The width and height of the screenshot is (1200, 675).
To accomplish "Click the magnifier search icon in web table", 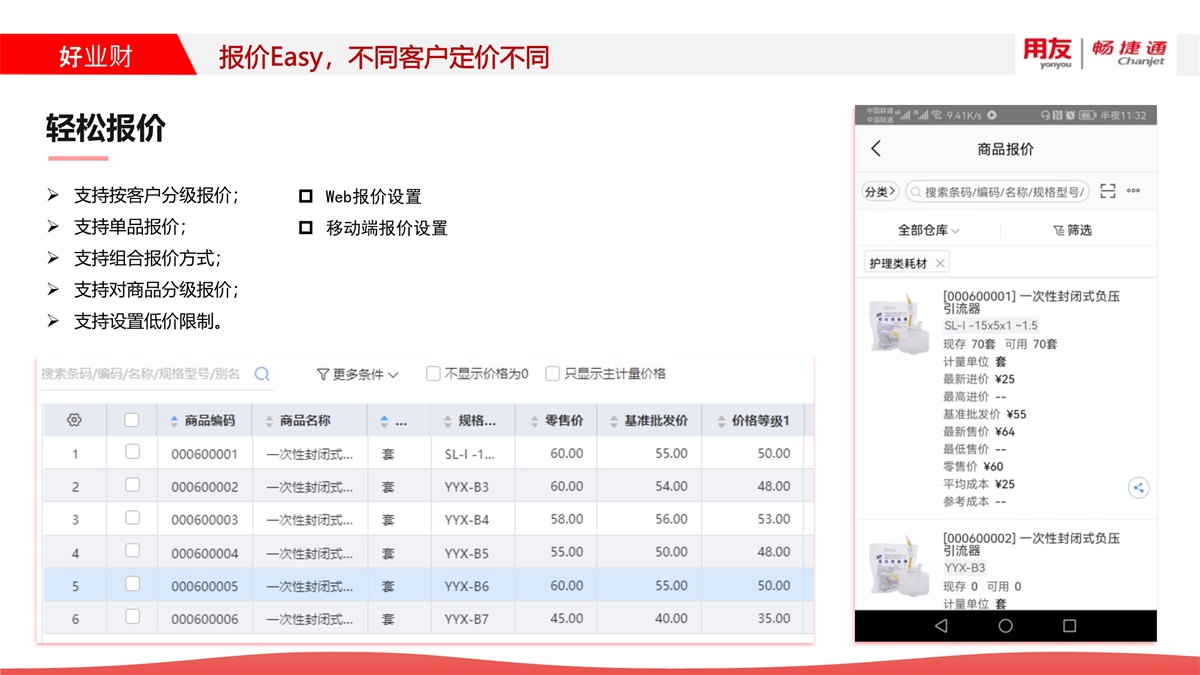I will [262, 374].
